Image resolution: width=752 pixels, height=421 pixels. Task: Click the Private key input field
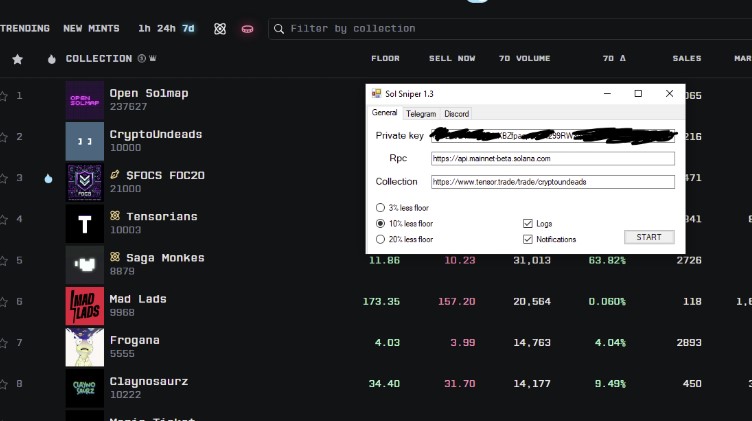[x=552, y=136]
